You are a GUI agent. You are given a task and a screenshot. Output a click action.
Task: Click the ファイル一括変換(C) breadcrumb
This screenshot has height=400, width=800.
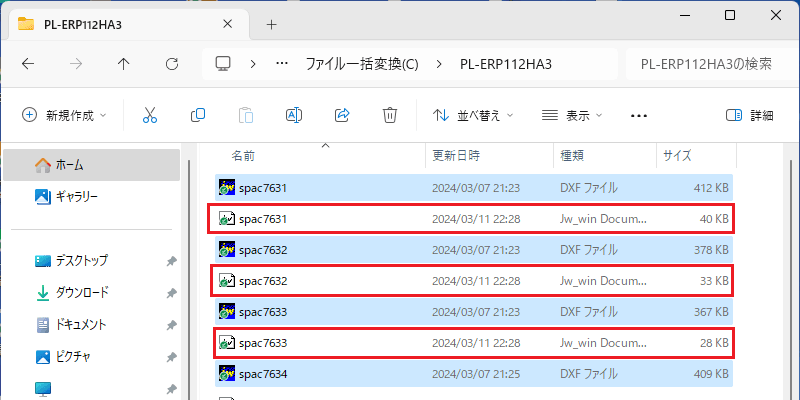(362, 64)
